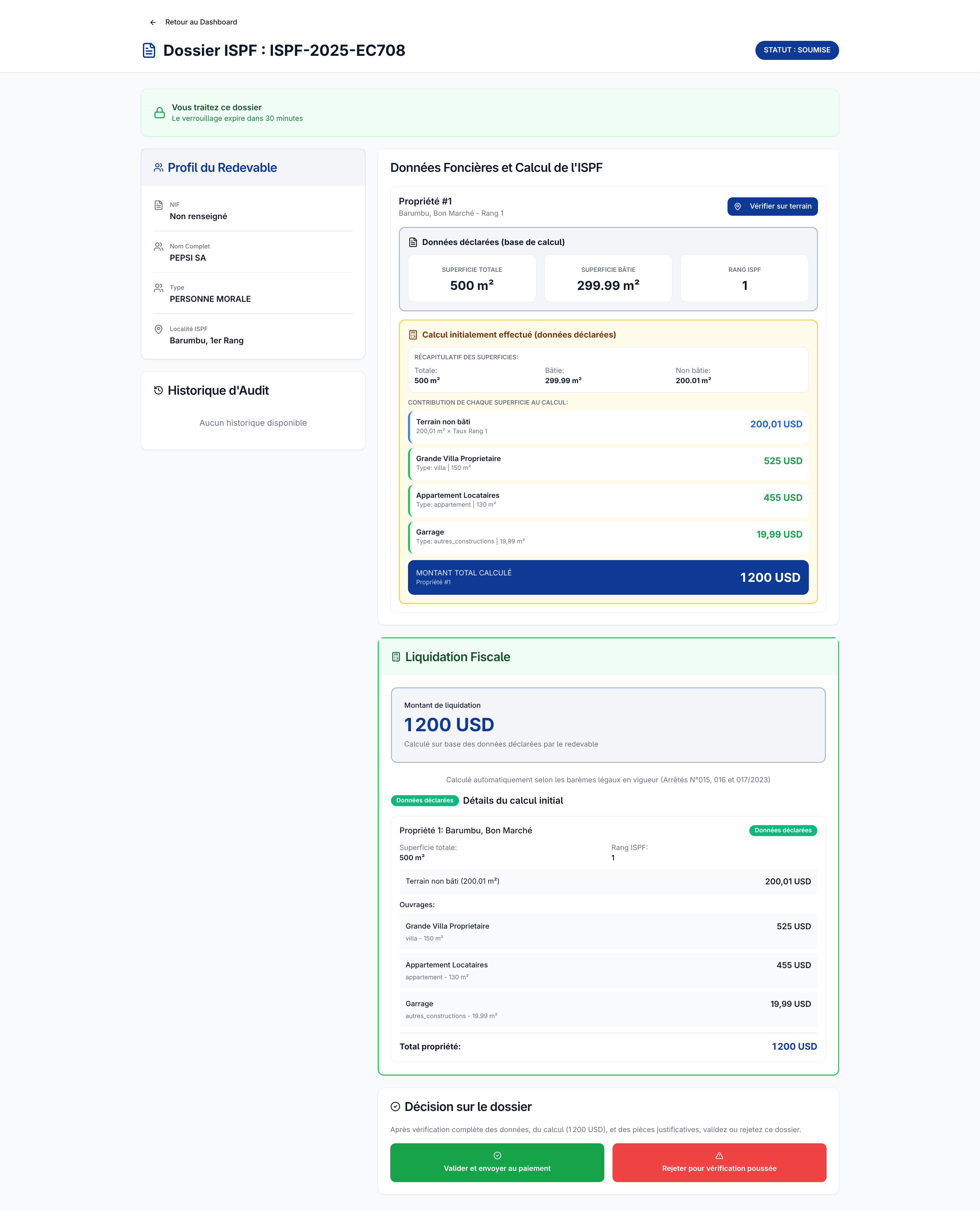Select the STATUT : SOUMISE badge
Viewport: 980px width, 1211px height.
(x=797, y=50)
